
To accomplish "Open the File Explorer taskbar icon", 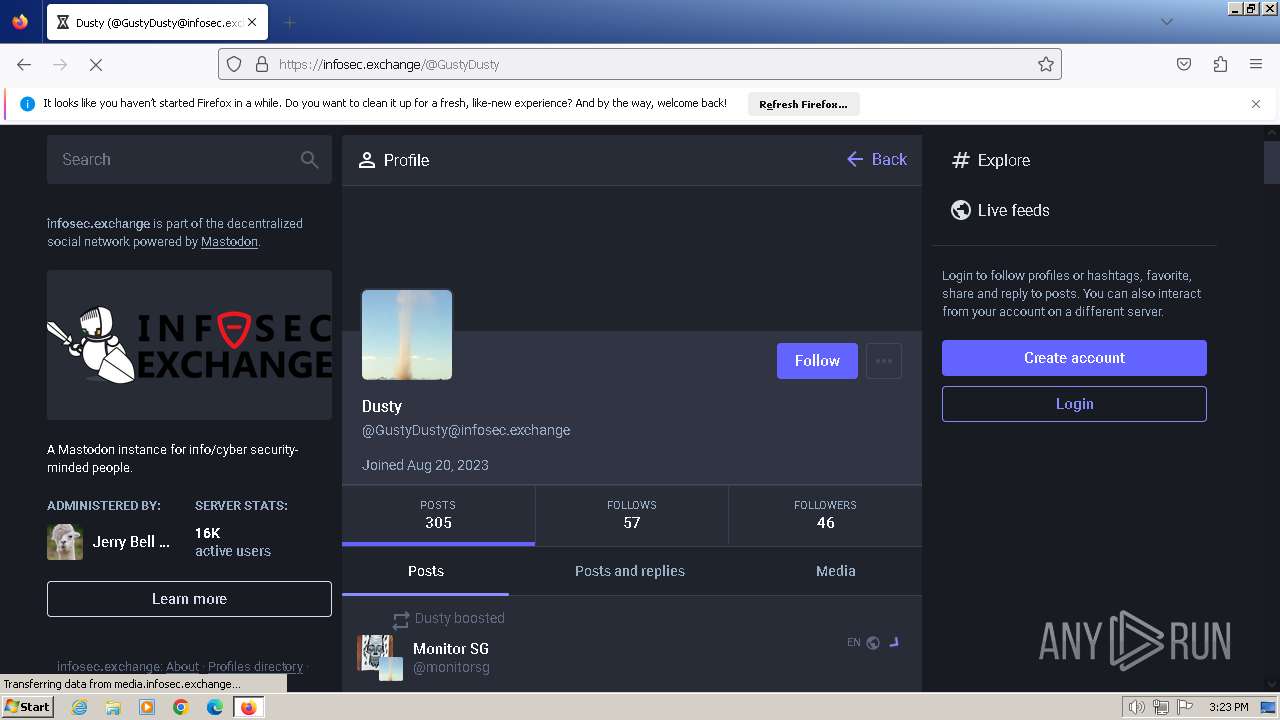I will 113,707.
